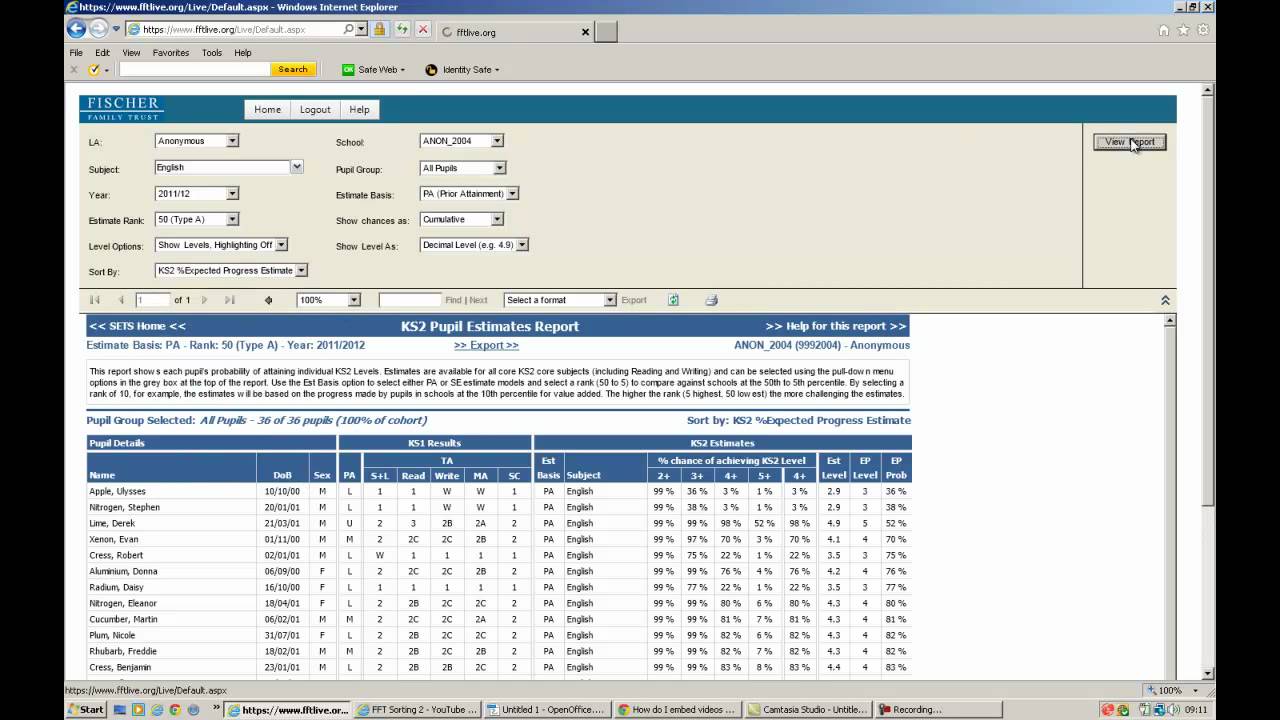This screenshot has width=1280, height=720.
Task: Open the Favorites menu
Action: (x=171, y=53)
